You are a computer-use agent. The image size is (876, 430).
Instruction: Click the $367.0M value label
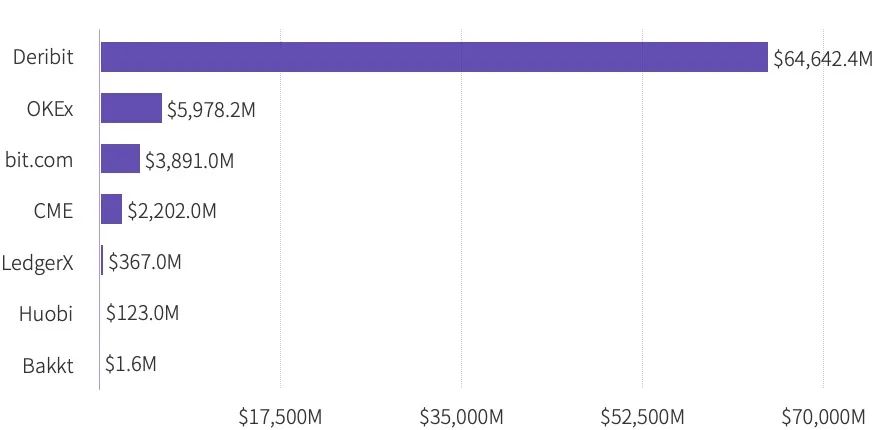tap(145, 261)
